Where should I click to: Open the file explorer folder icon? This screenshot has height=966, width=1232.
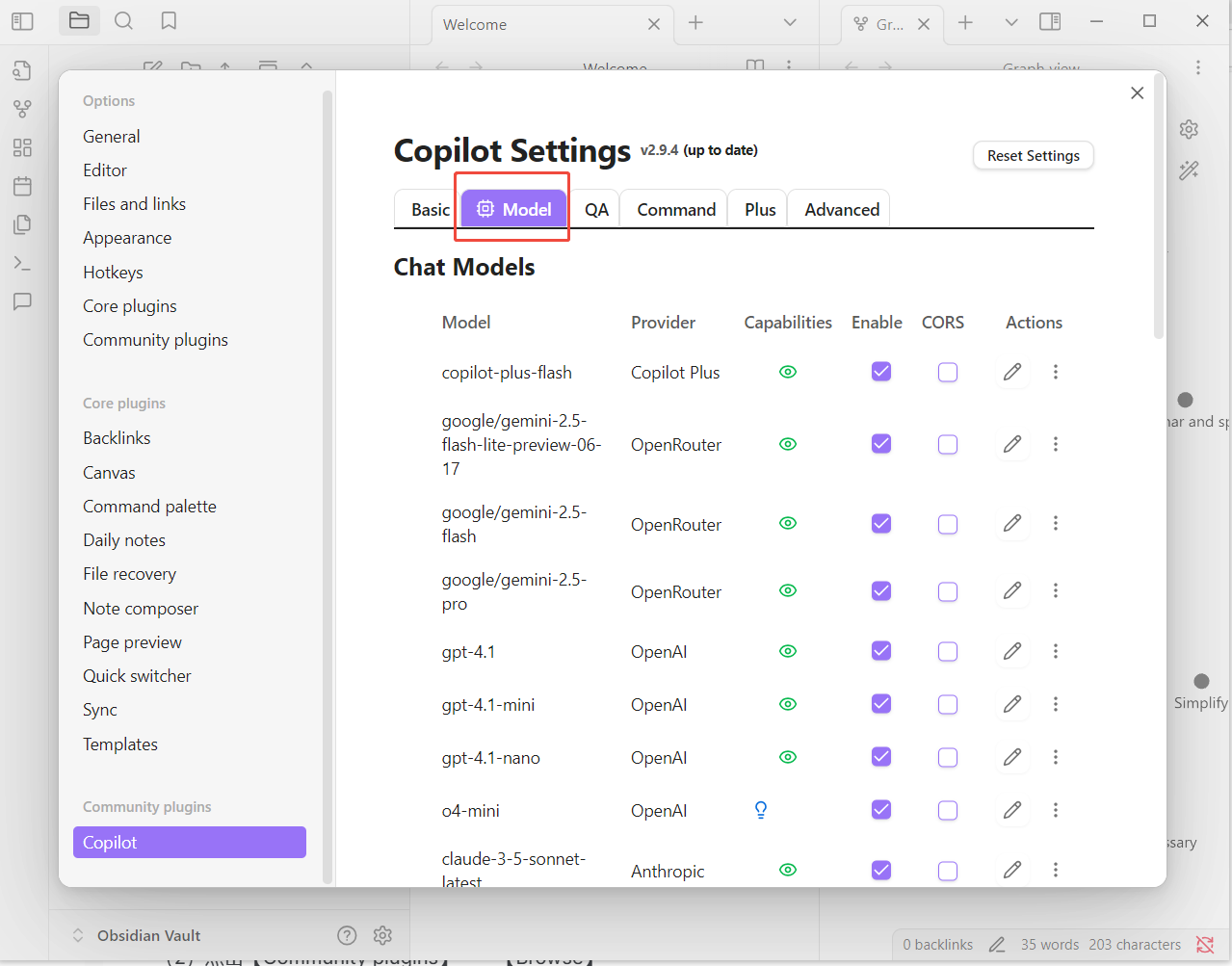79,20
